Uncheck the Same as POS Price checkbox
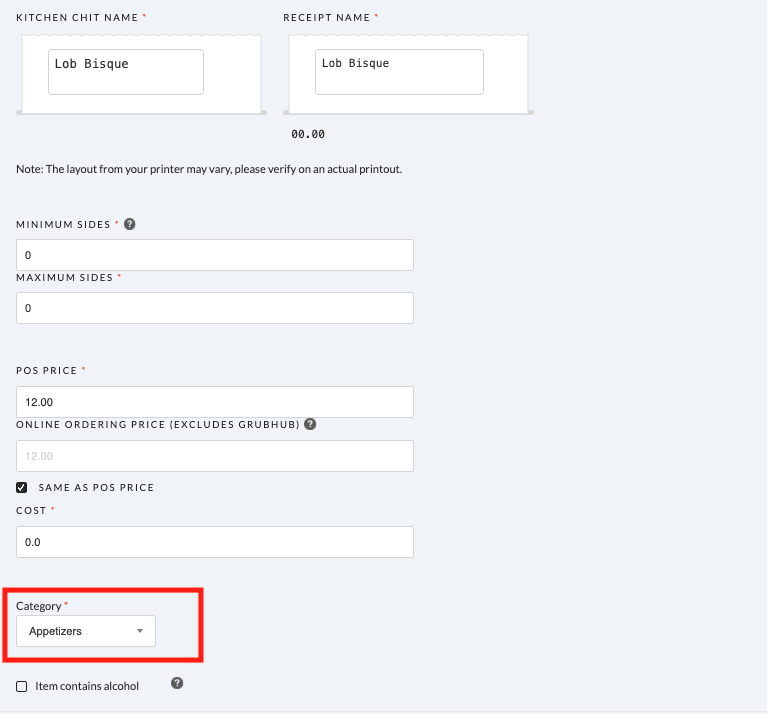The image size is (767, 714). [22, 487]
